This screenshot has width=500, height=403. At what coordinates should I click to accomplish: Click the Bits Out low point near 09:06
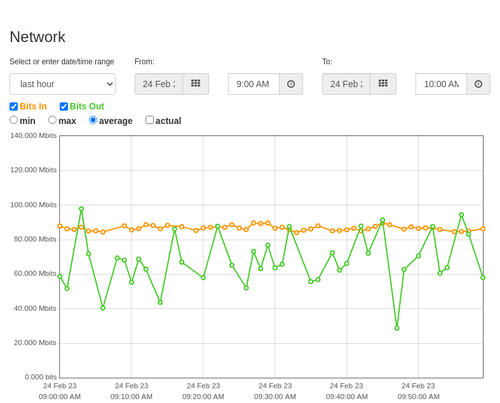click(x=103, y=308)
